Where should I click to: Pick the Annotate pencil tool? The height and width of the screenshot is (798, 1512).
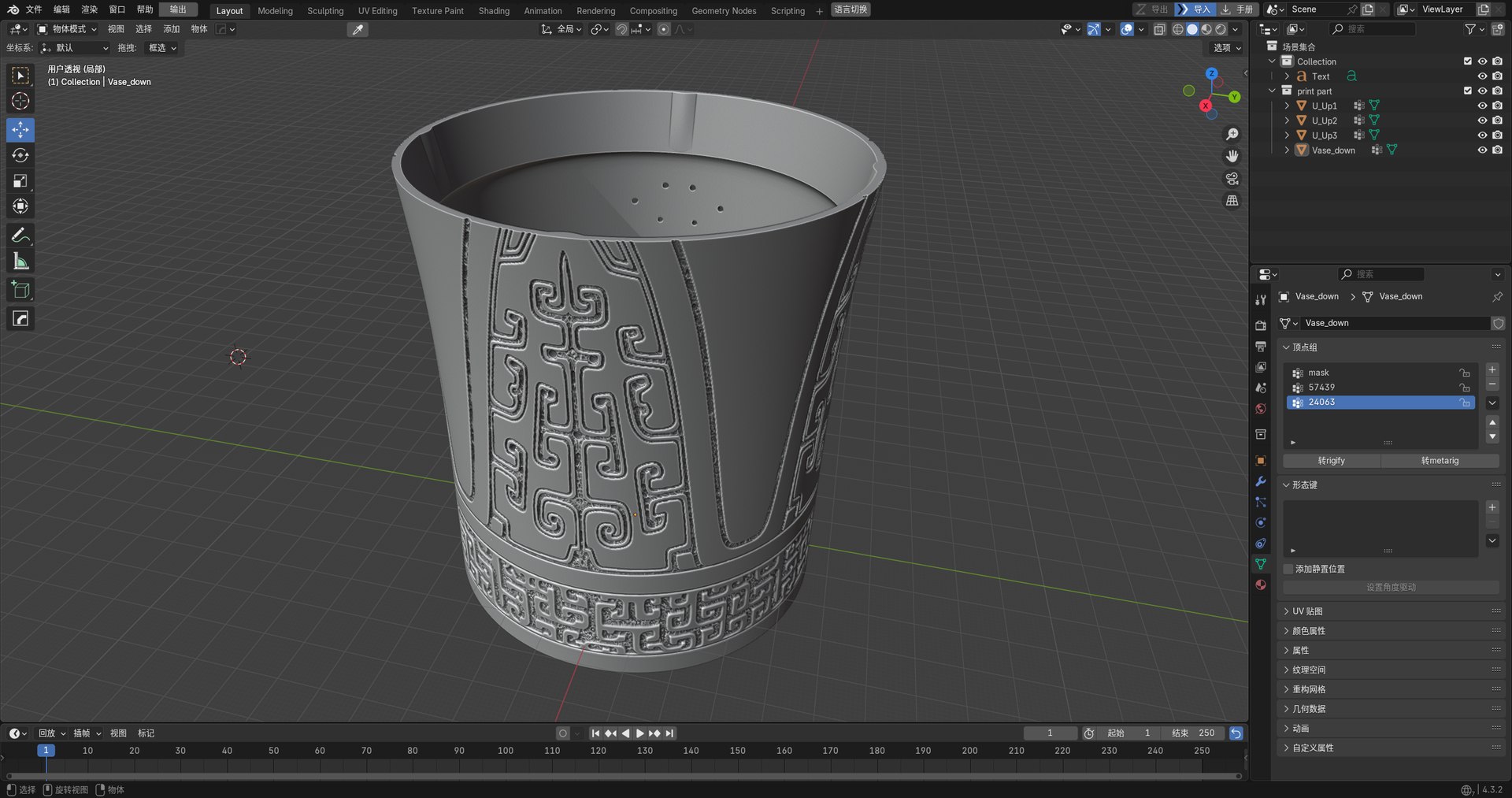click(x=20, y=236)
